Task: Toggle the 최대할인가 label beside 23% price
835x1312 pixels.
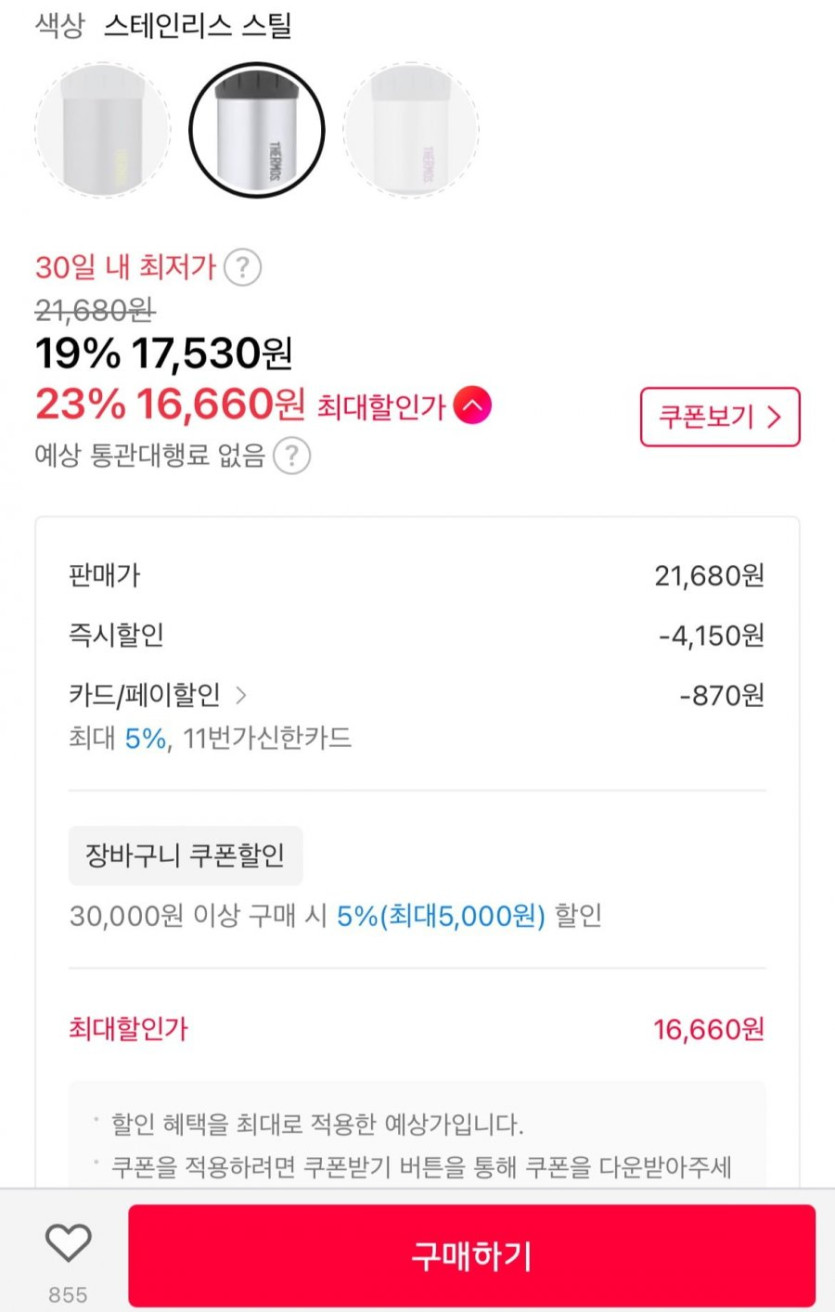Action: pos(380,407)
